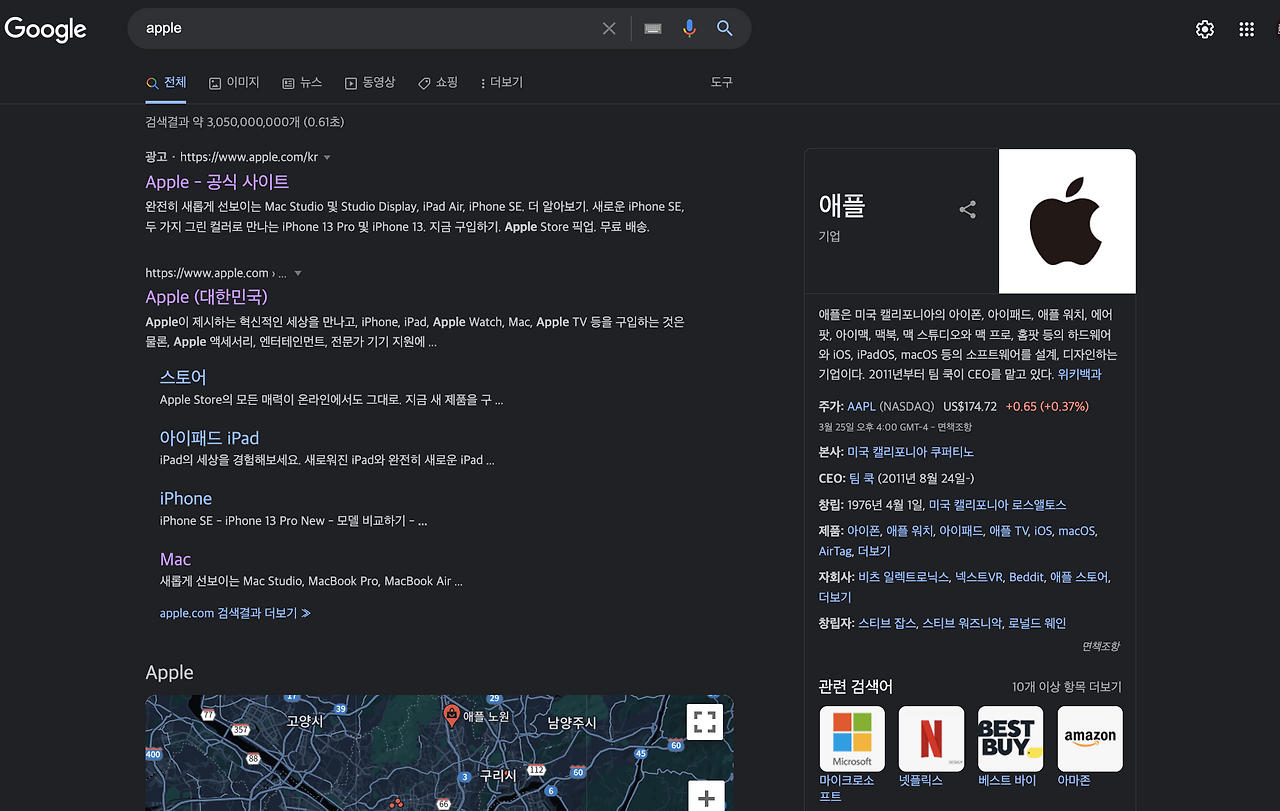Open the 아마존 related search link
1280x811 pixels.
(1074, 780)
